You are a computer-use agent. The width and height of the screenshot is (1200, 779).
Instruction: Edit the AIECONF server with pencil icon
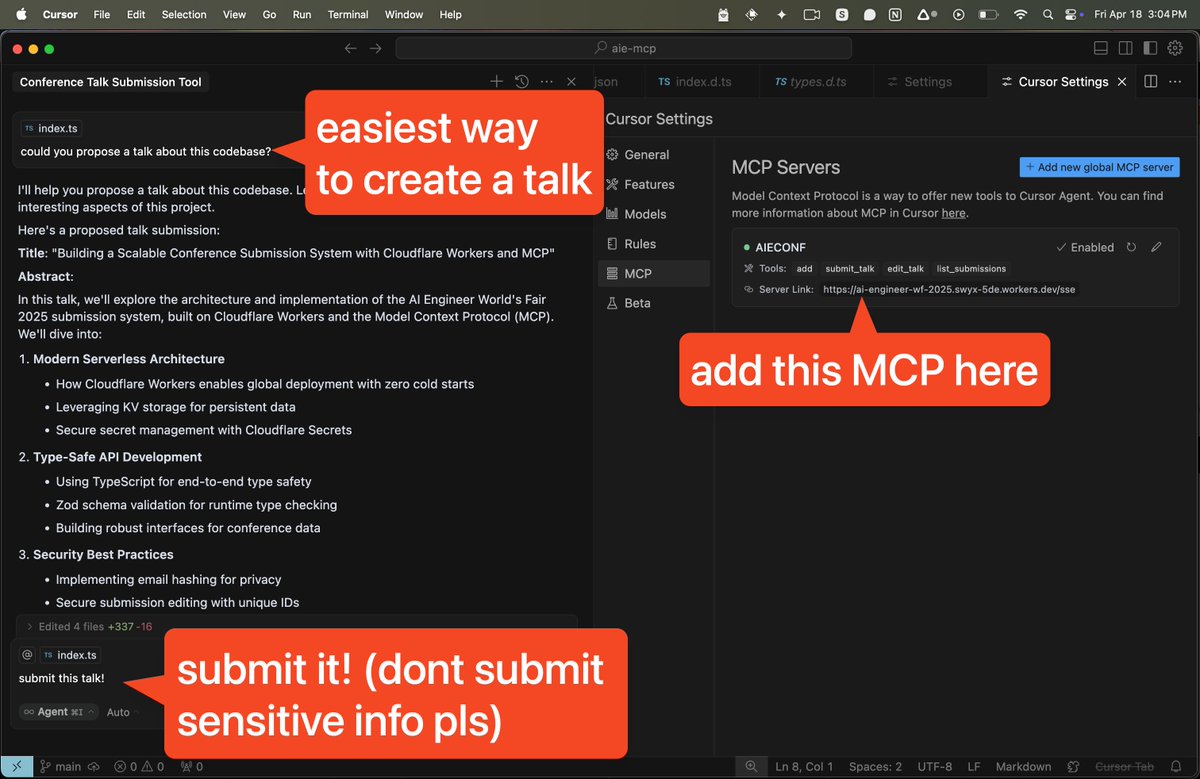[1156, 247]
